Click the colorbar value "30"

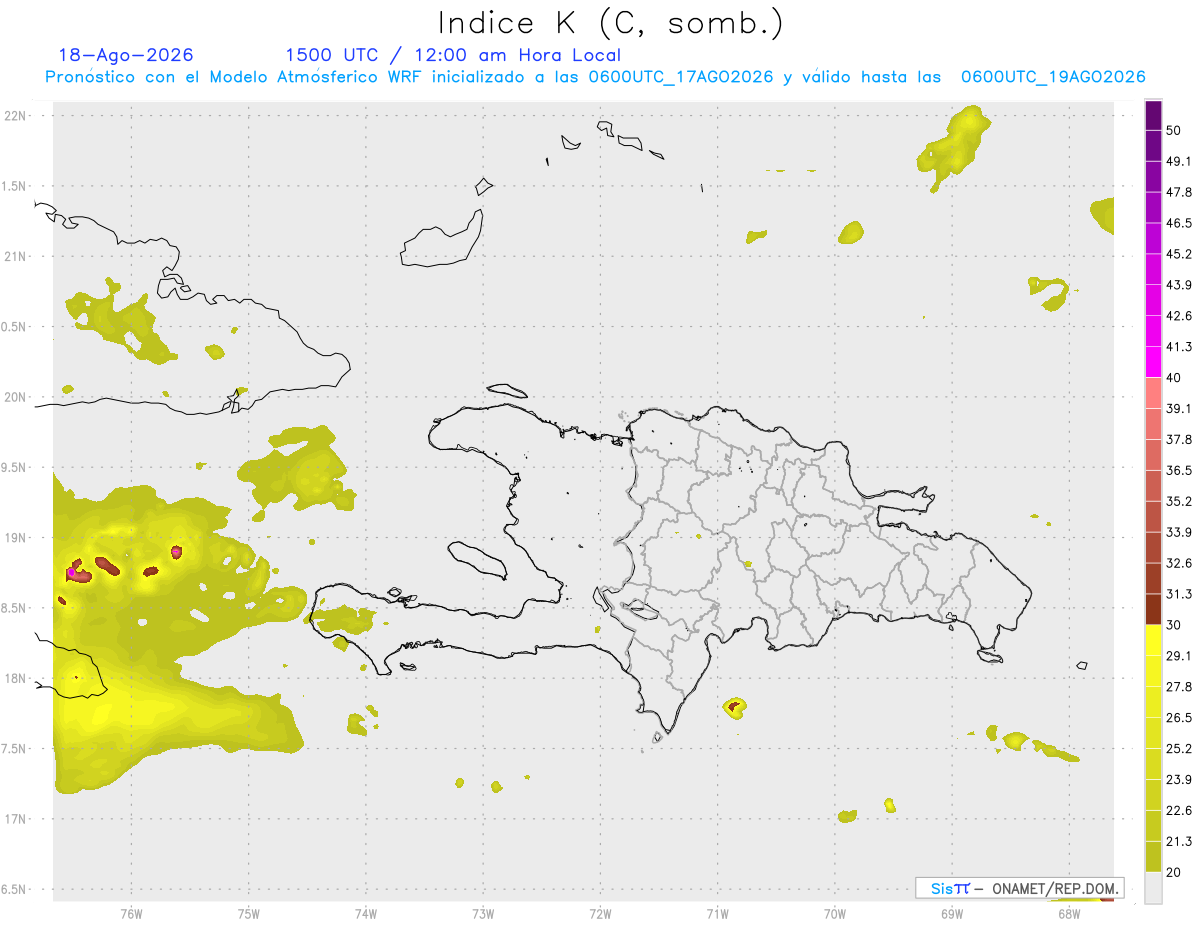point(1175,625)
